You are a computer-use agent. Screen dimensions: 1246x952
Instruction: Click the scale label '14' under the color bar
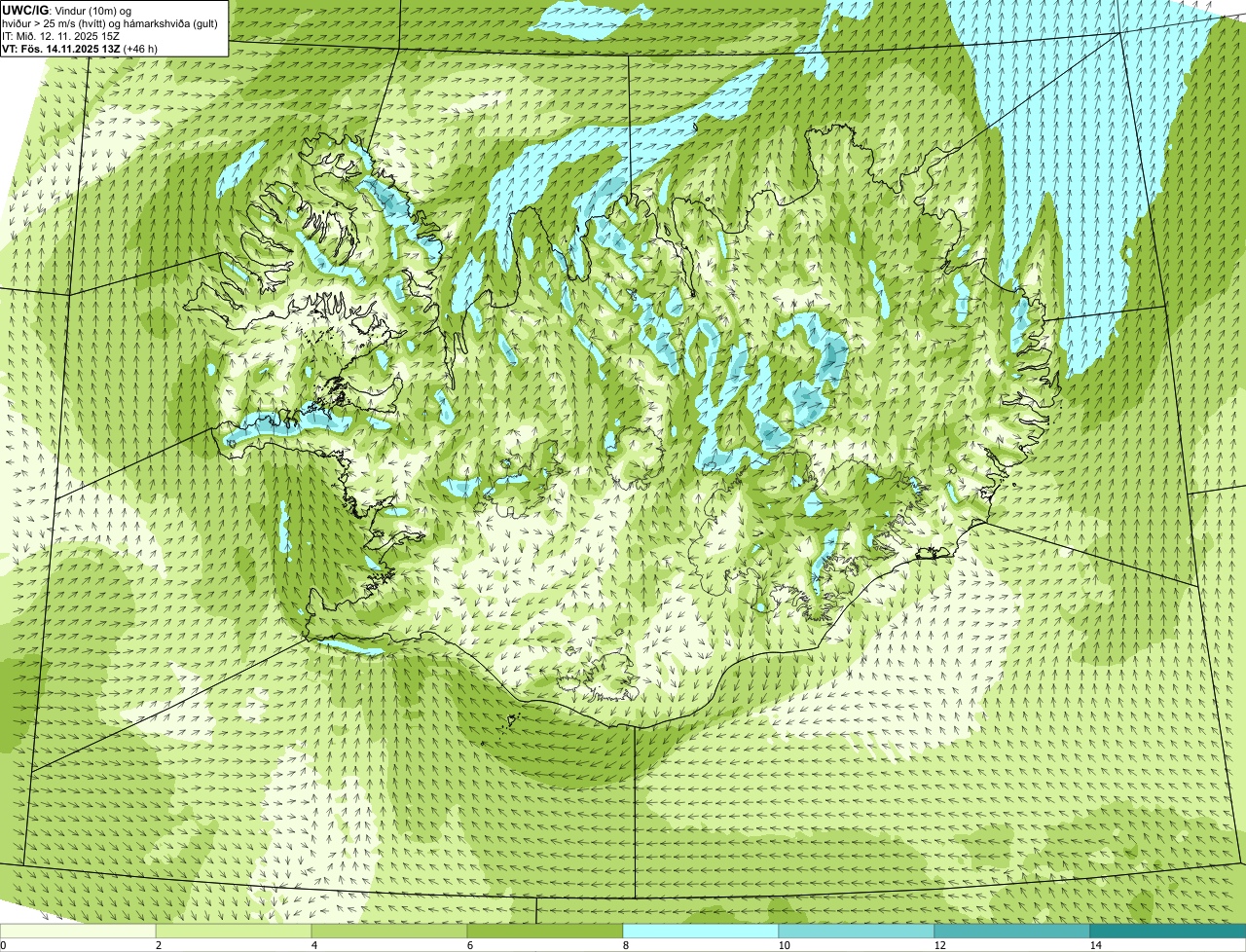tap(1095, 945)
